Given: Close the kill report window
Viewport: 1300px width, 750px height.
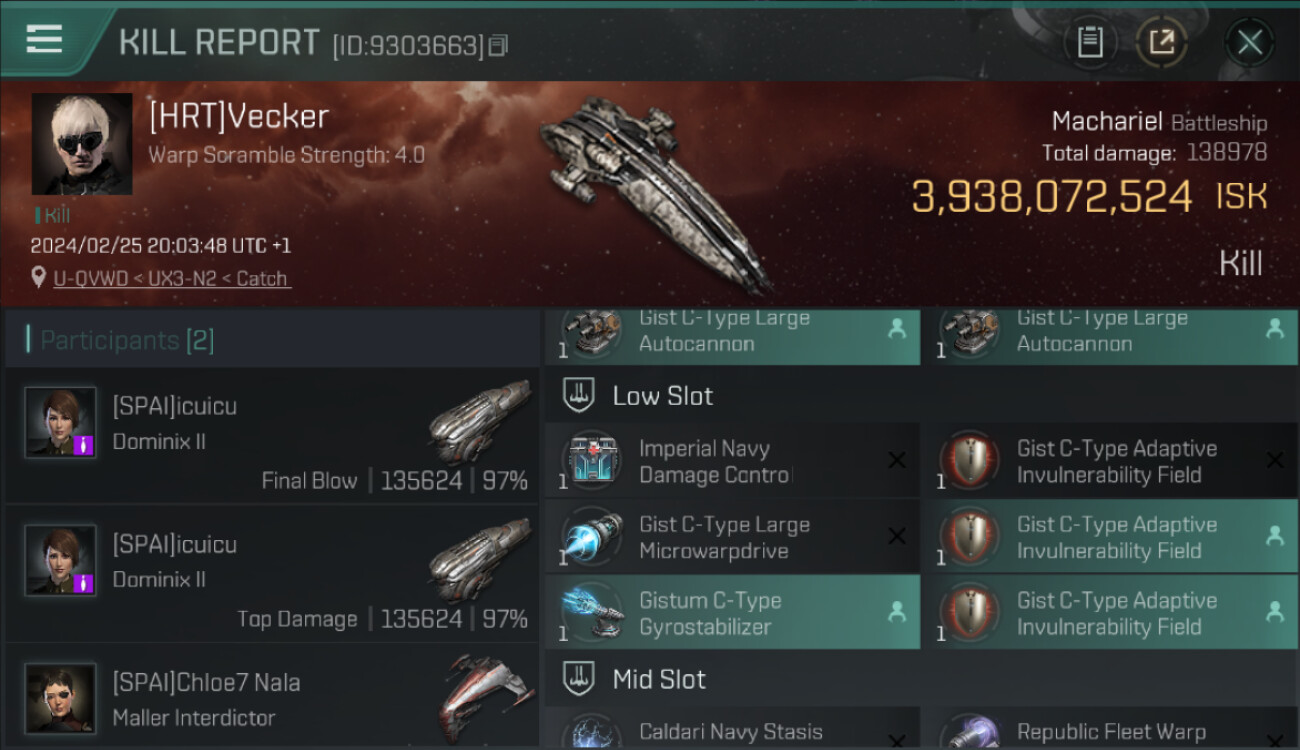Looking at the screenshot, I should (1249, 43).
